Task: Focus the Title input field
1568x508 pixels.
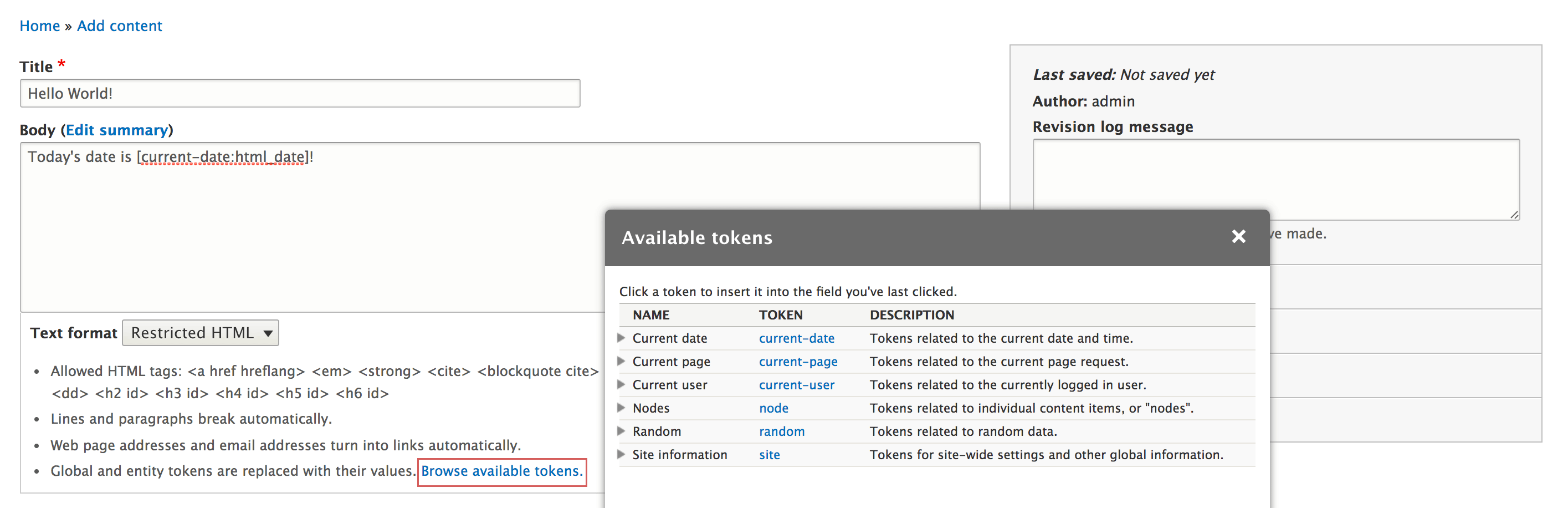Action: tap(300, 93)
